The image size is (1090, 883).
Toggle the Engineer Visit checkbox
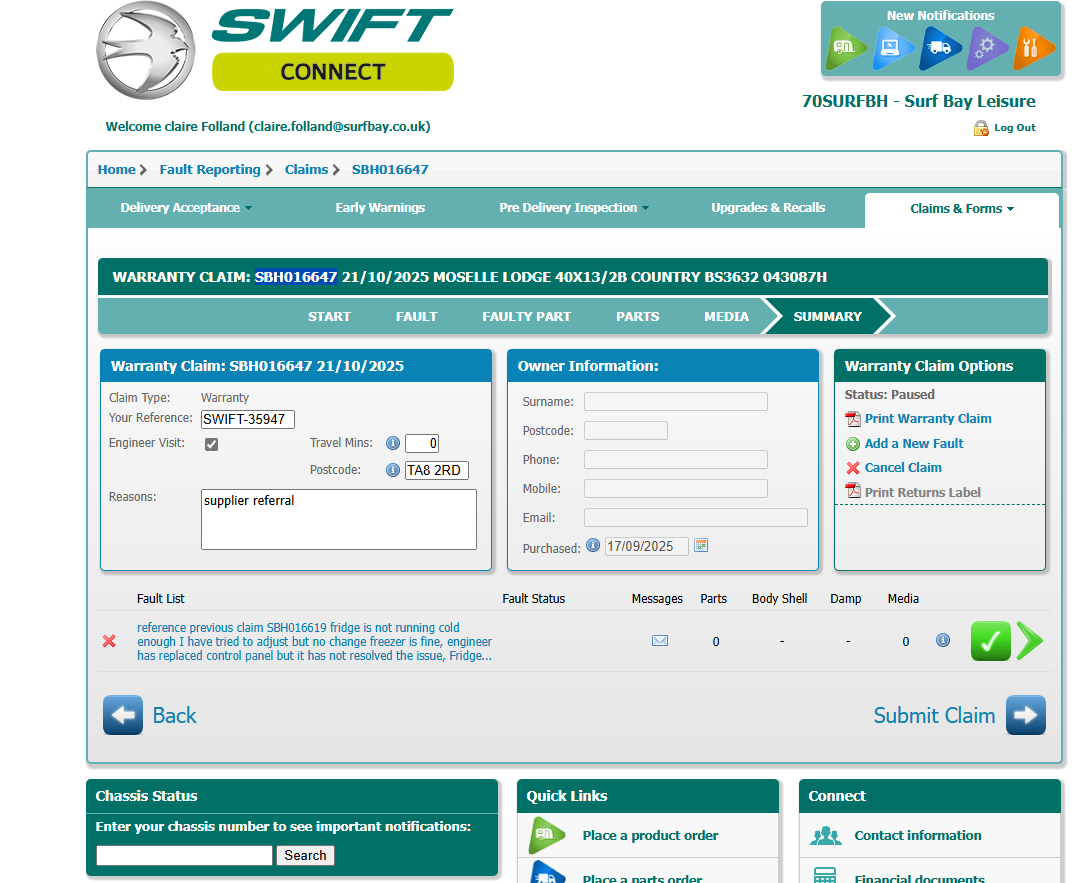[211, 444]
